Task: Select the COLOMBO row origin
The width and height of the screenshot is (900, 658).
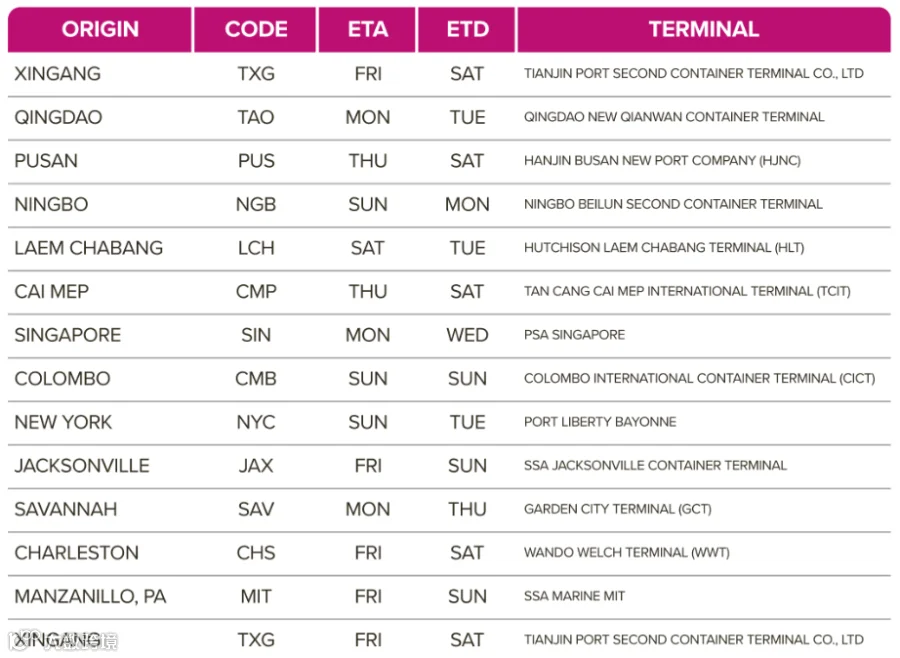Action: 62,379
